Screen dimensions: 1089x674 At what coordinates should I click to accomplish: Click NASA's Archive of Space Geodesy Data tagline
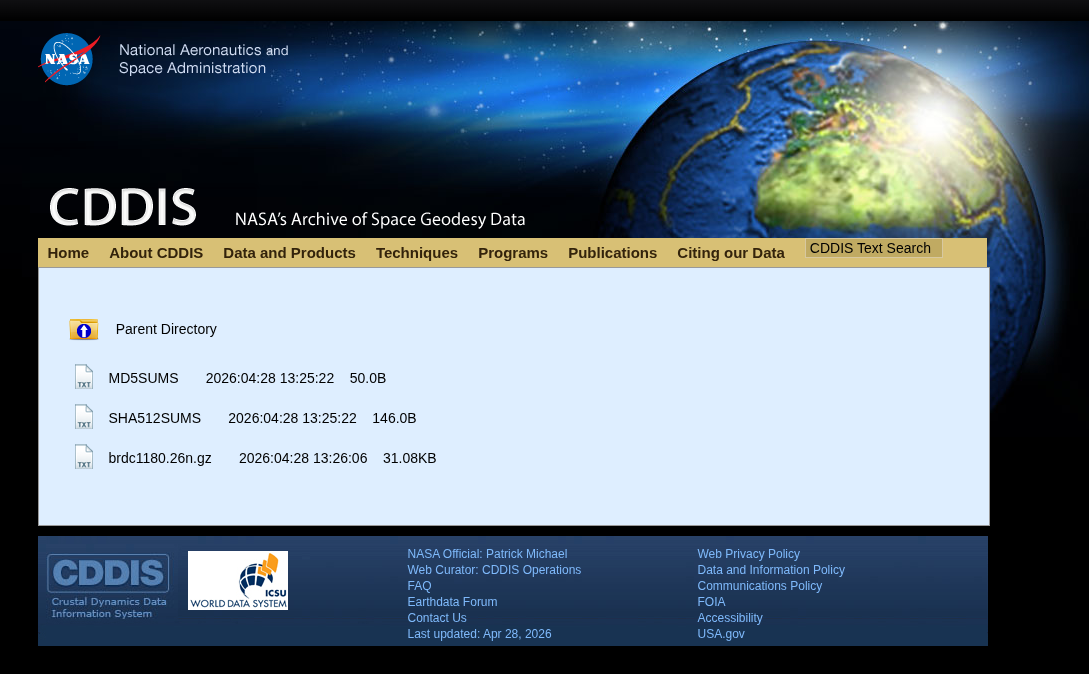[x=380, y=220]
